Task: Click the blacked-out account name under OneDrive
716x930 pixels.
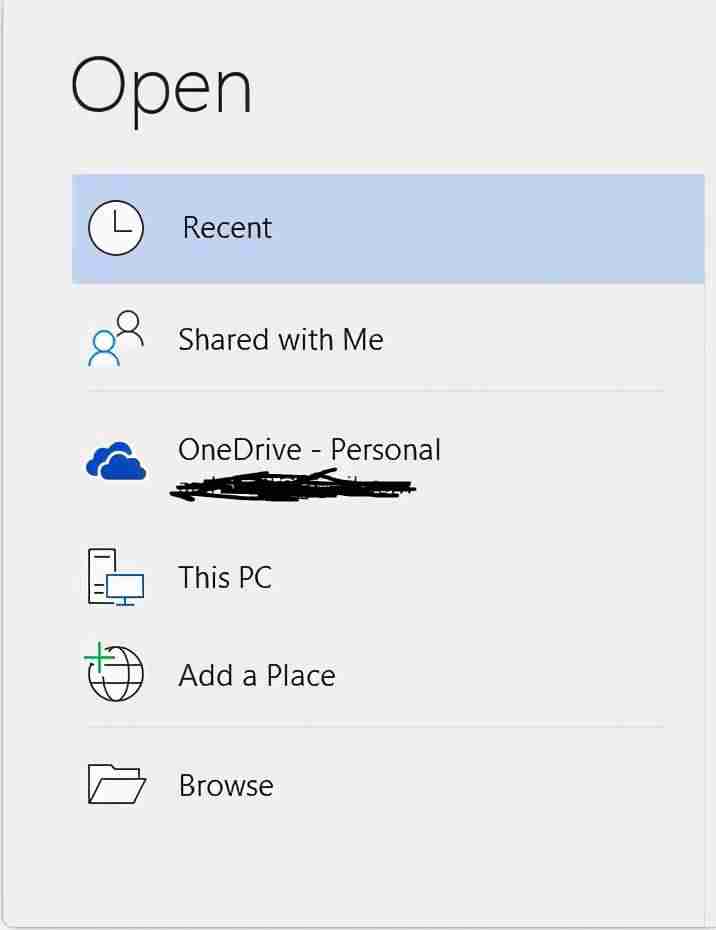Action: click(x=293, y=485)
